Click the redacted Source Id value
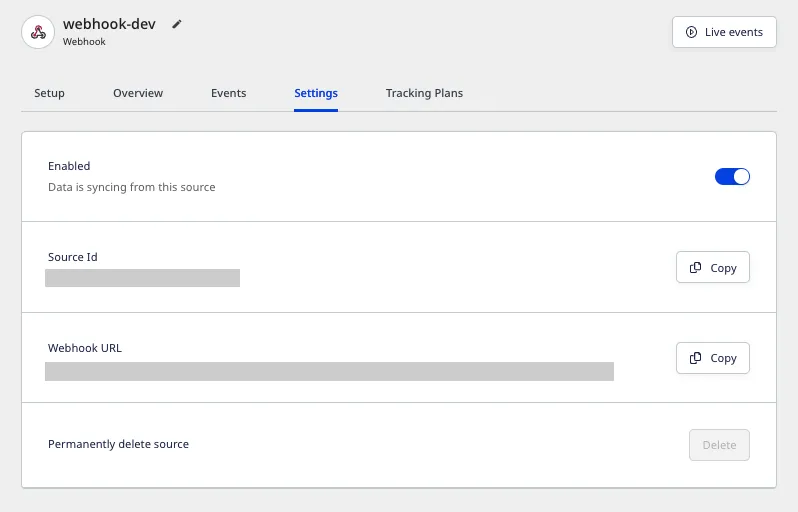This screenshot has height=512, width=798. 142,278
